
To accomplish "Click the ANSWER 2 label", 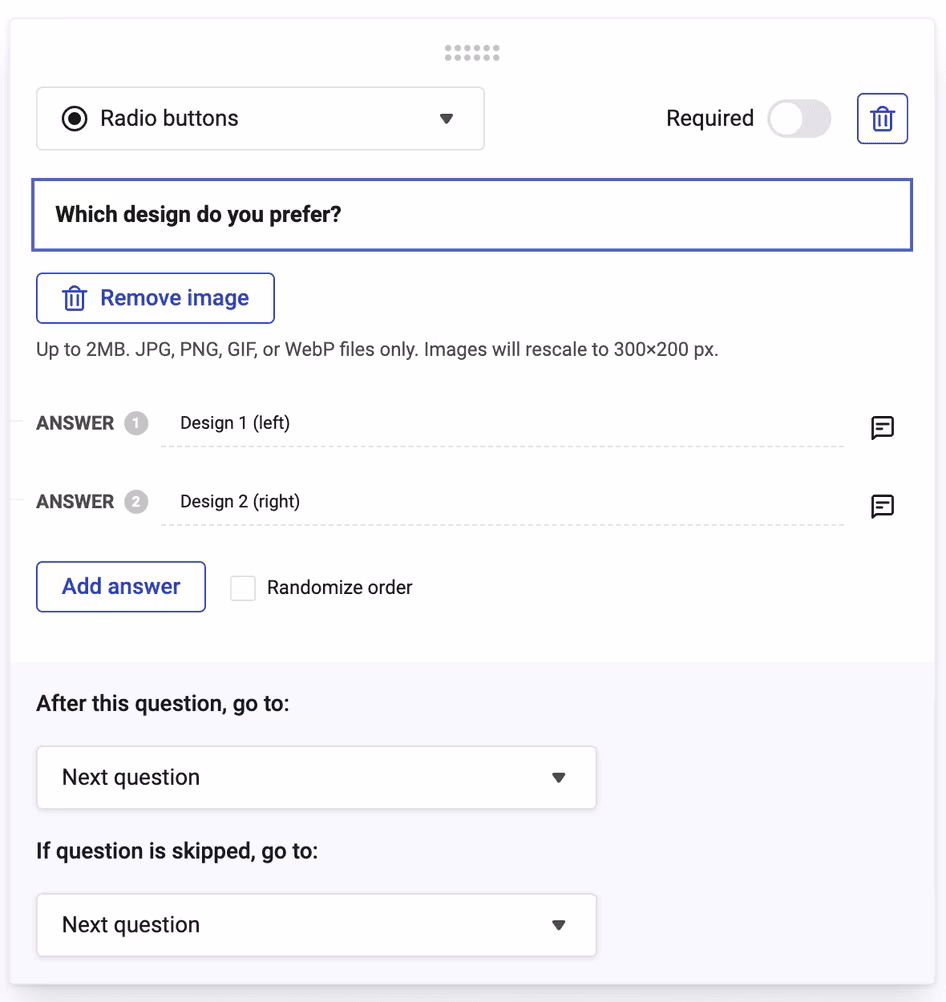I will 92,502.
